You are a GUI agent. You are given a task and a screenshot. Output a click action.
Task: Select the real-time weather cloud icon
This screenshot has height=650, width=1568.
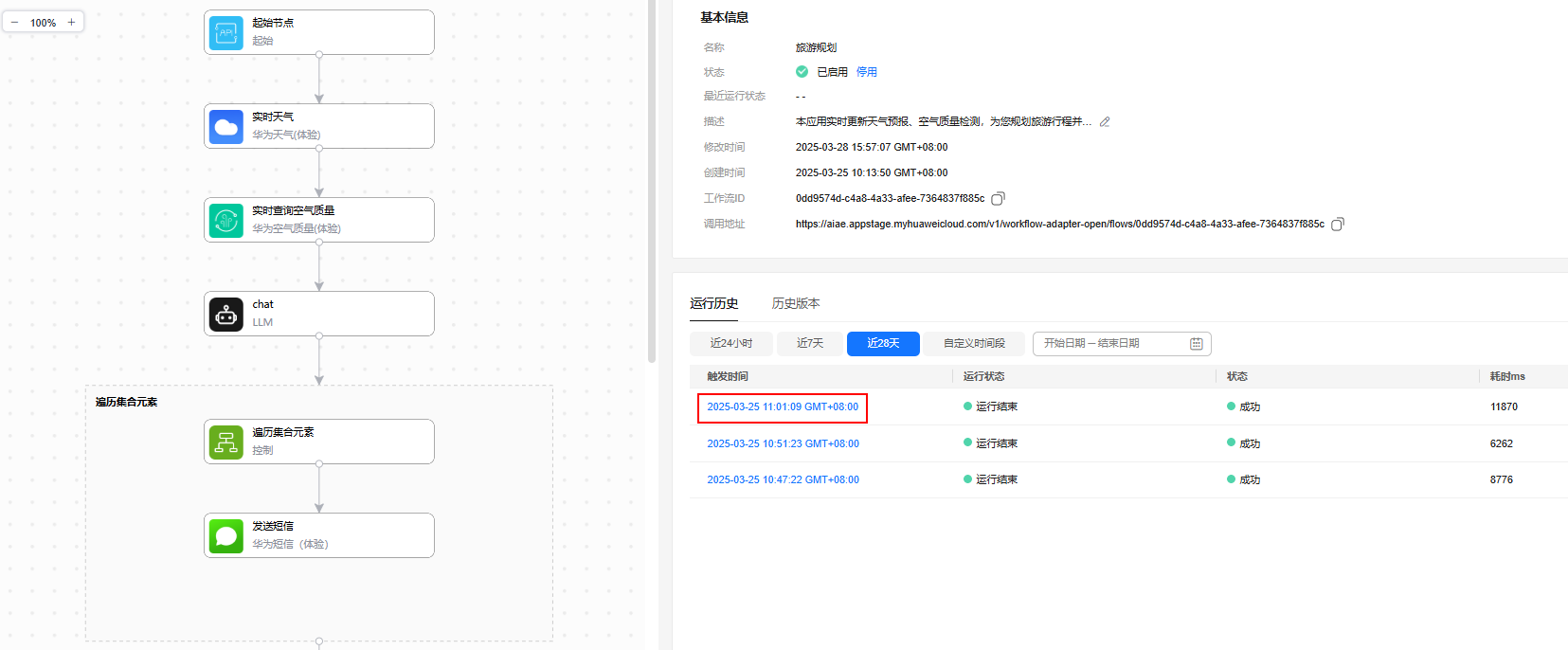(225, 126)
